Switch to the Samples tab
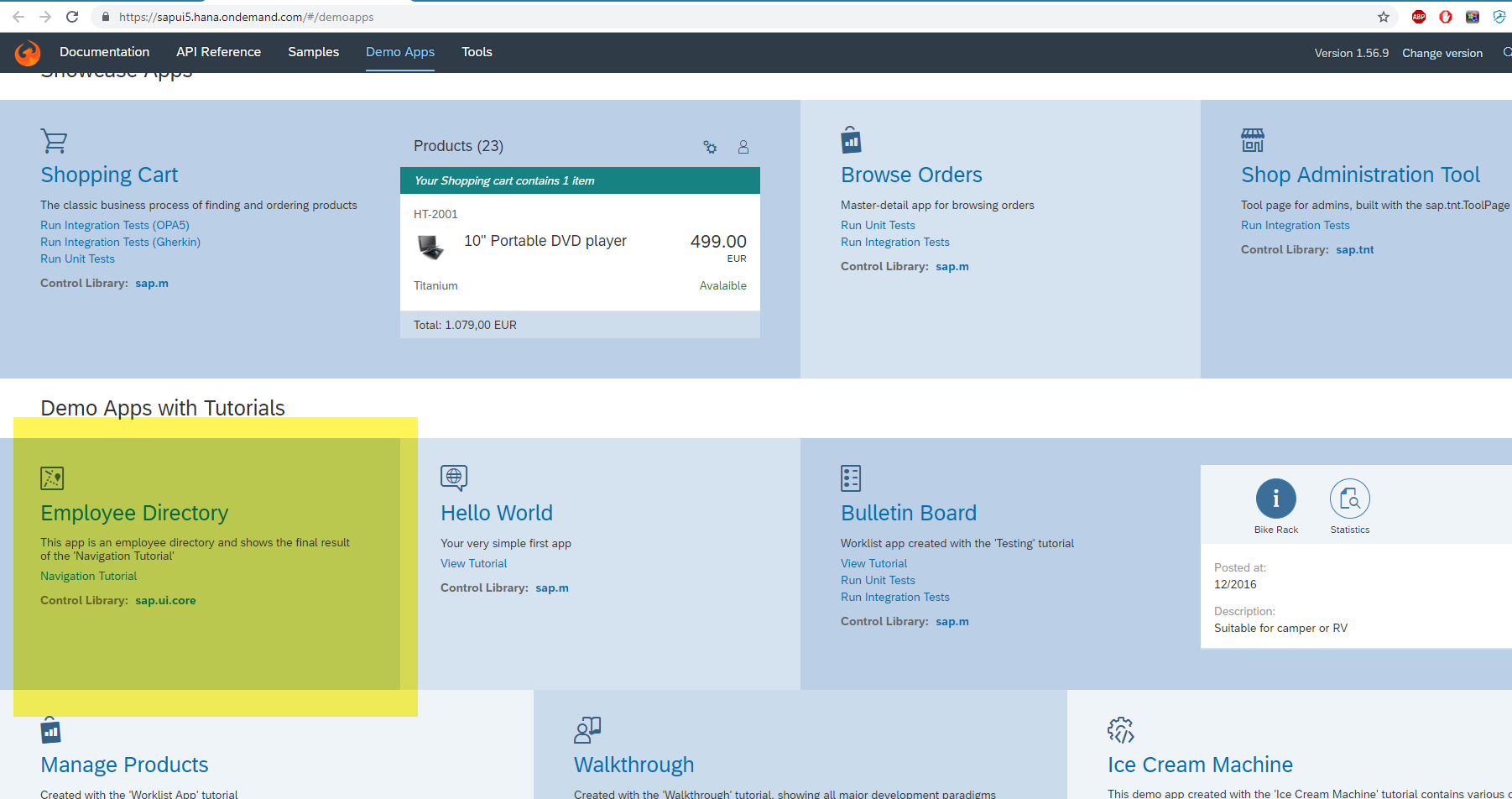Viewport: 1512px width, 799px height. point(314,52)
